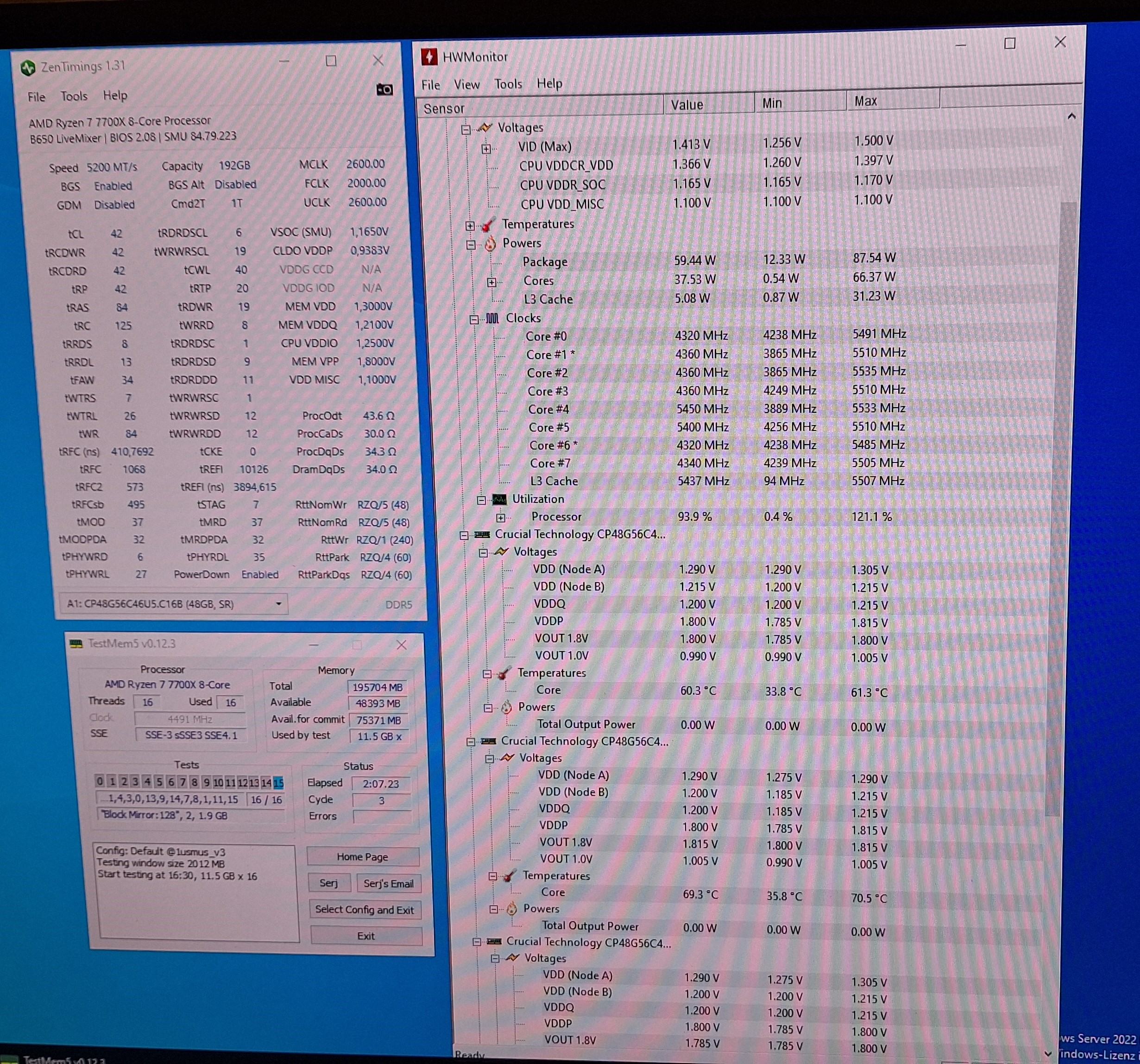Screen dimensions: 1140x1064
Task: Click the Value column header
Action: pyautogui.click(x=709, y=104)
